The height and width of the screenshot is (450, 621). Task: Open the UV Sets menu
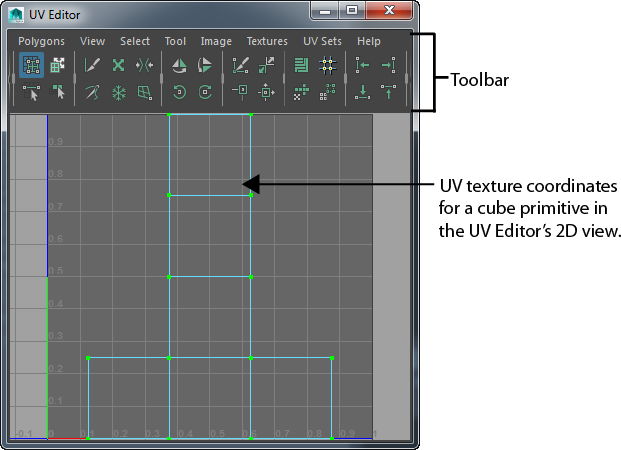[322, 41]
